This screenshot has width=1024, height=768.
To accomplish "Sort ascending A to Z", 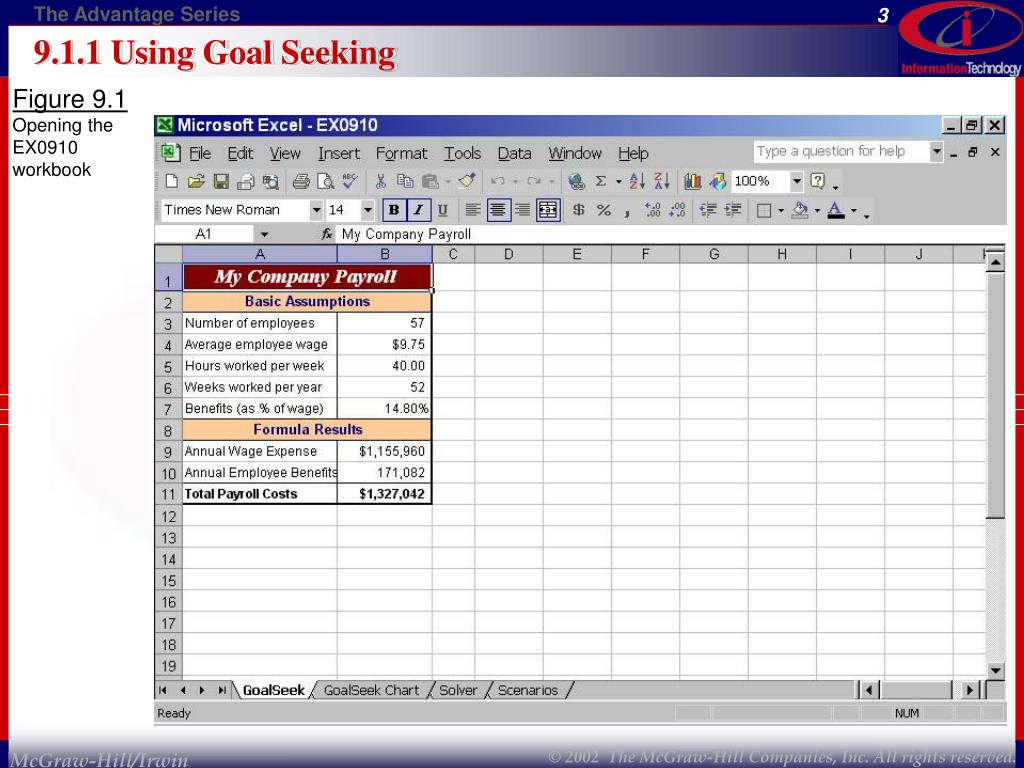I will (637, 182).
